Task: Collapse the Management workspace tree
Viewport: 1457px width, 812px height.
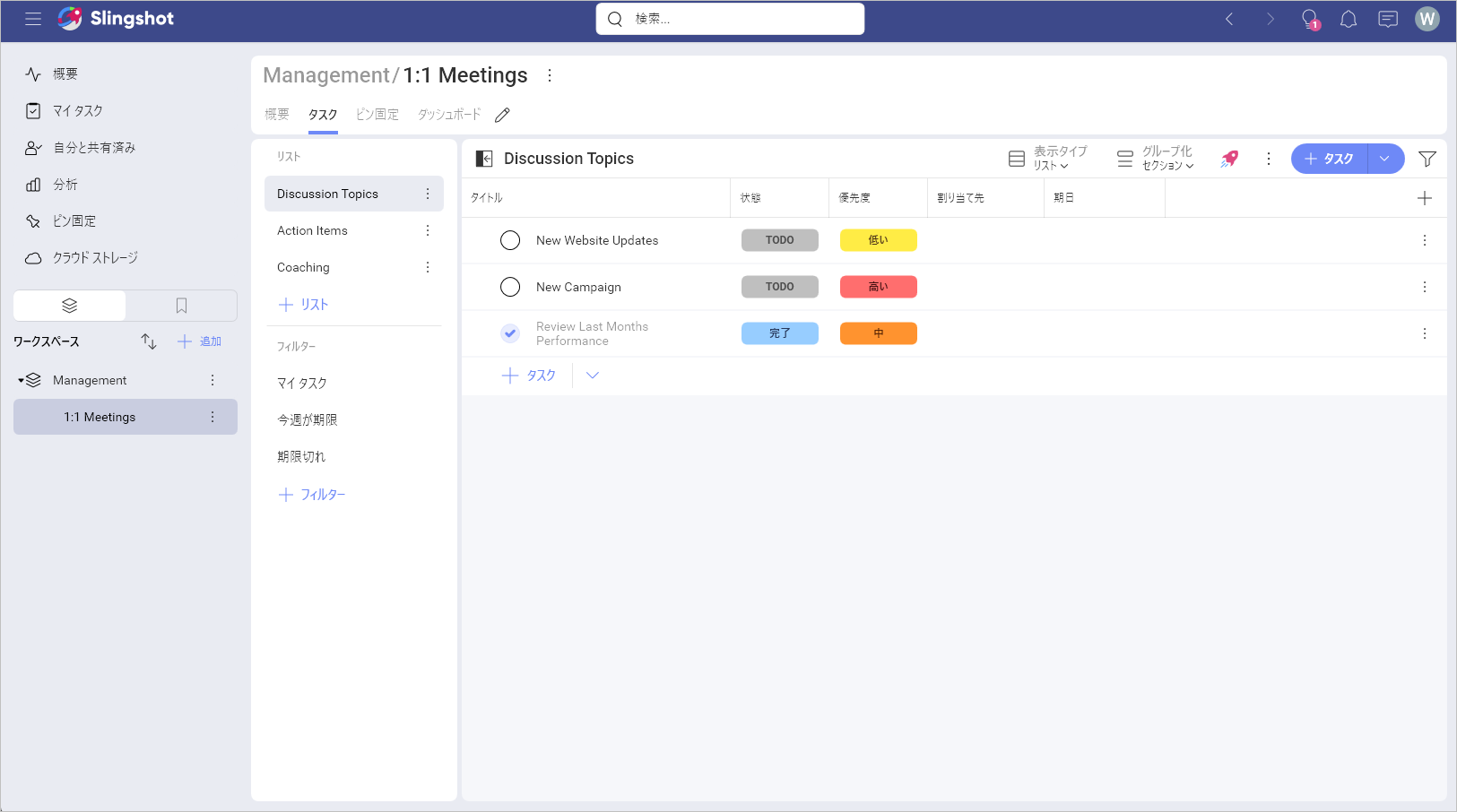Action: coord(21,380)
